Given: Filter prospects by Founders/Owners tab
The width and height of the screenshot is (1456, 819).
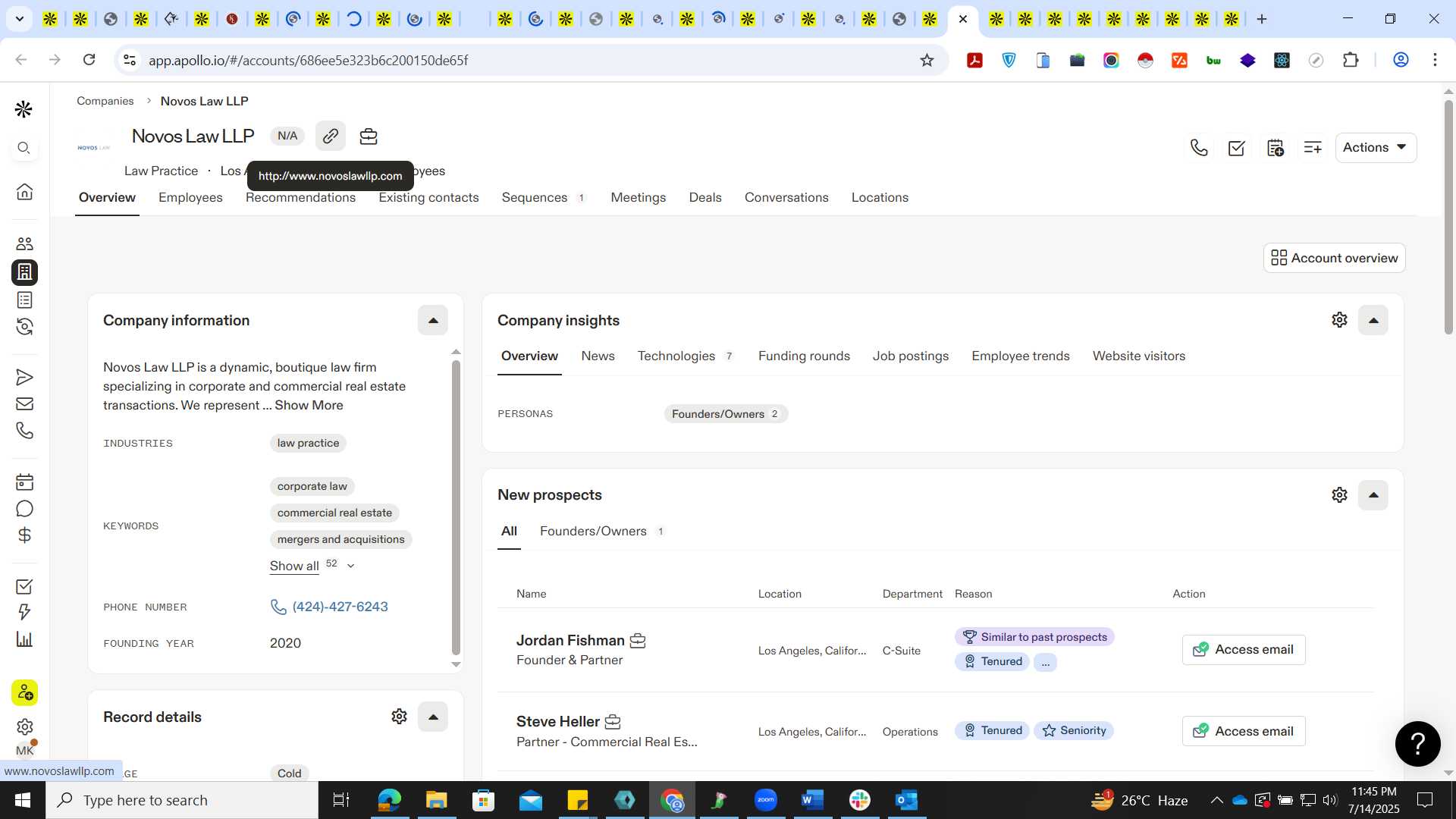Looking at the screenshot, I should pos(602,531).
